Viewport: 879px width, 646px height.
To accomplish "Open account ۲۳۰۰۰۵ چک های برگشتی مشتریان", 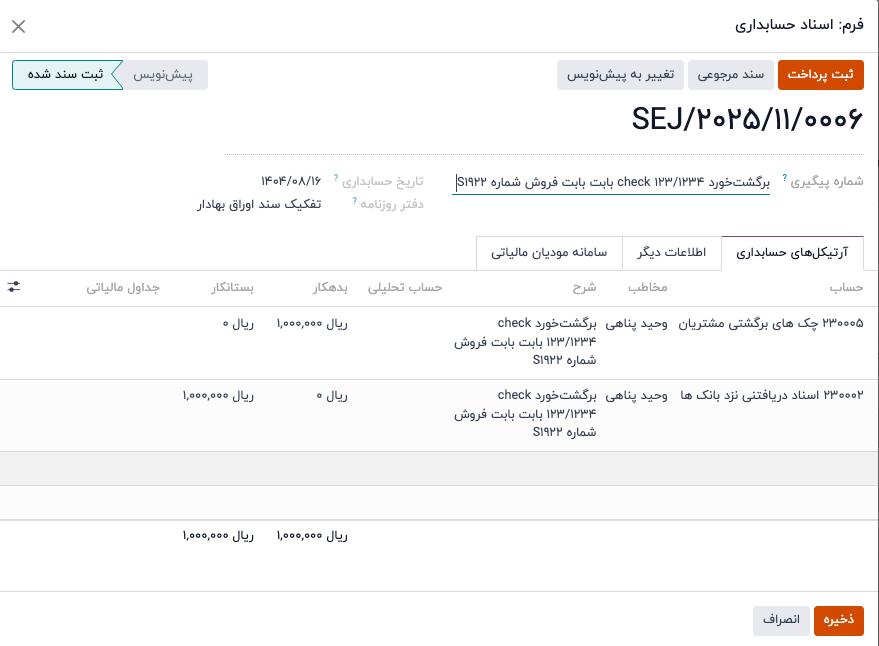I will [x=771, y=323].
